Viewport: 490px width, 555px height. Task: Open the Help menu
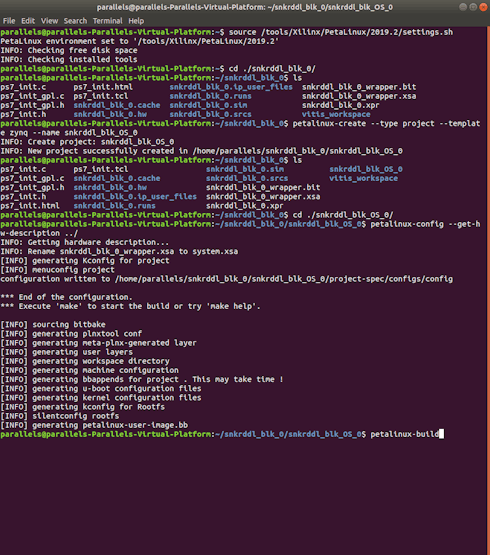point(136,21)
